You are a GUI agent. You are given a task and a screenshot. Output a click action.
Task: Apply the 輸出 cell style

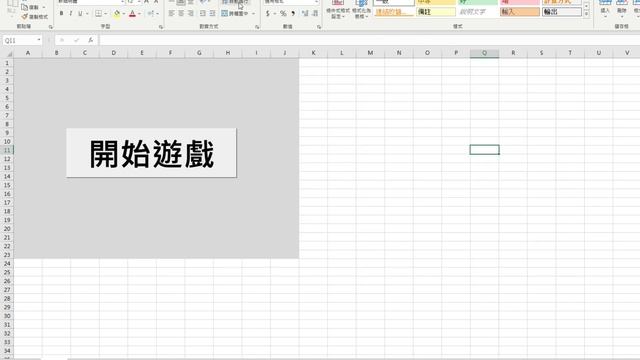click(x=562, y=12)
